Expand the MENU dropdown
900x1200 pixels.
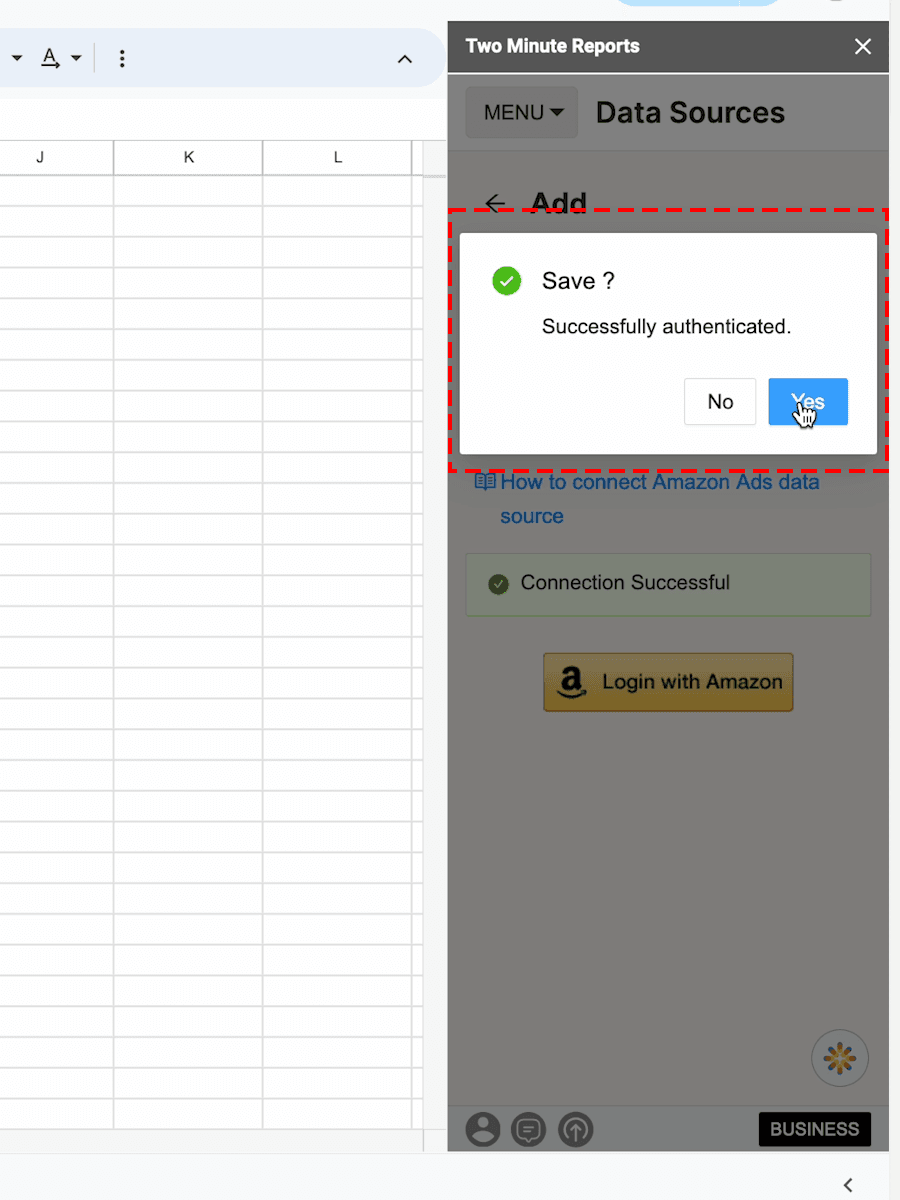[x=522, y=113]
